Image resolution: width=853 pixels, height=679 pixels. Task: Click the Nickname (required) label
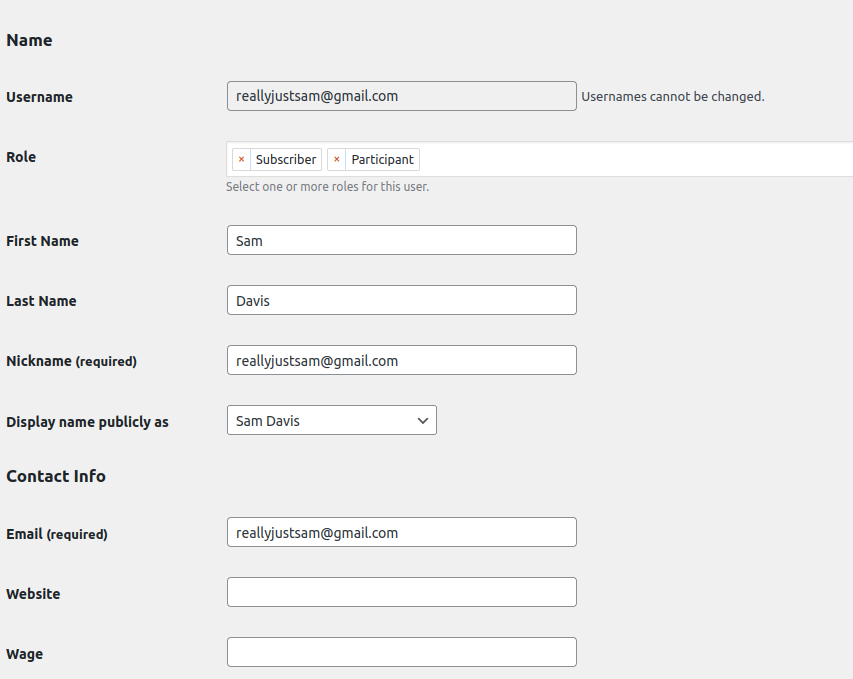click(x=71, y=361)
